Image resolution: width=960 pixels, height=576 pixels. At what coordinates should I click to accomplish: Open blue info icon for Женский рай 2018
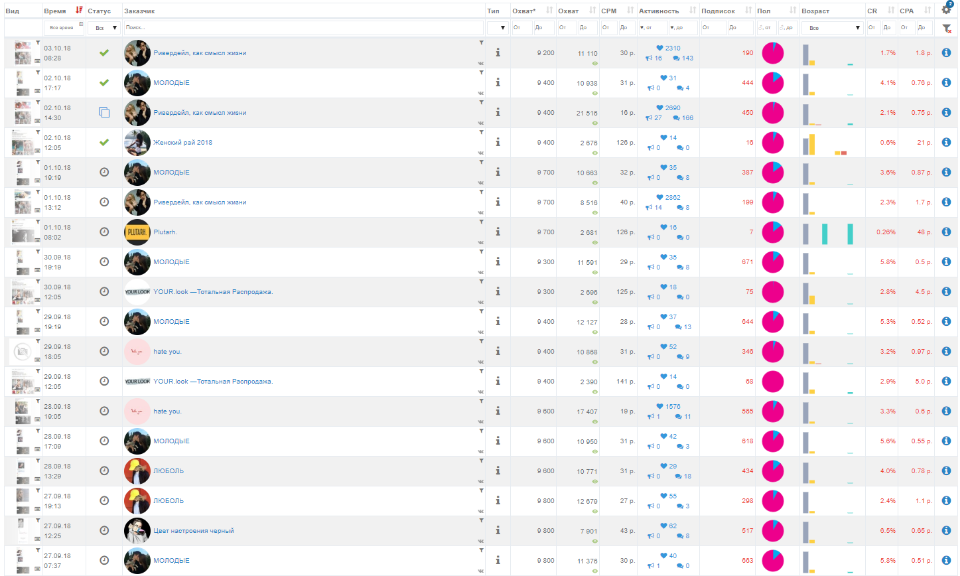point(946,142)
